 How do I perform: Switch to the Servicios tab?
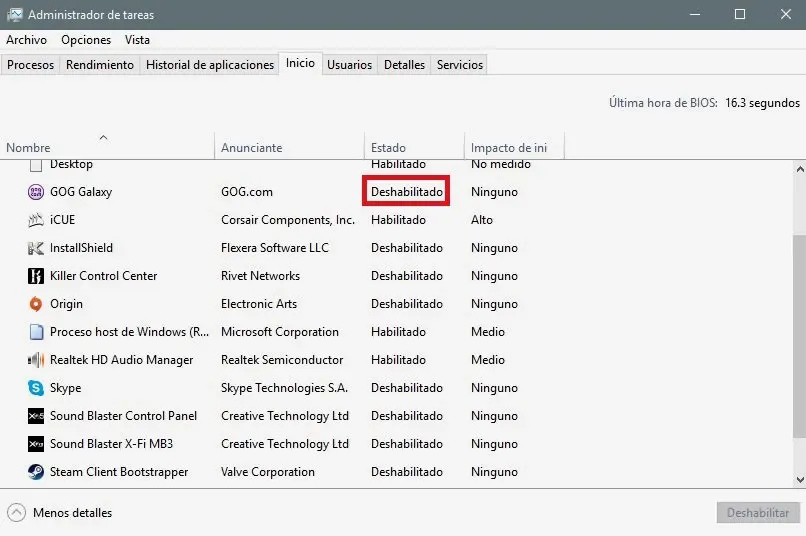click(460, 65)
